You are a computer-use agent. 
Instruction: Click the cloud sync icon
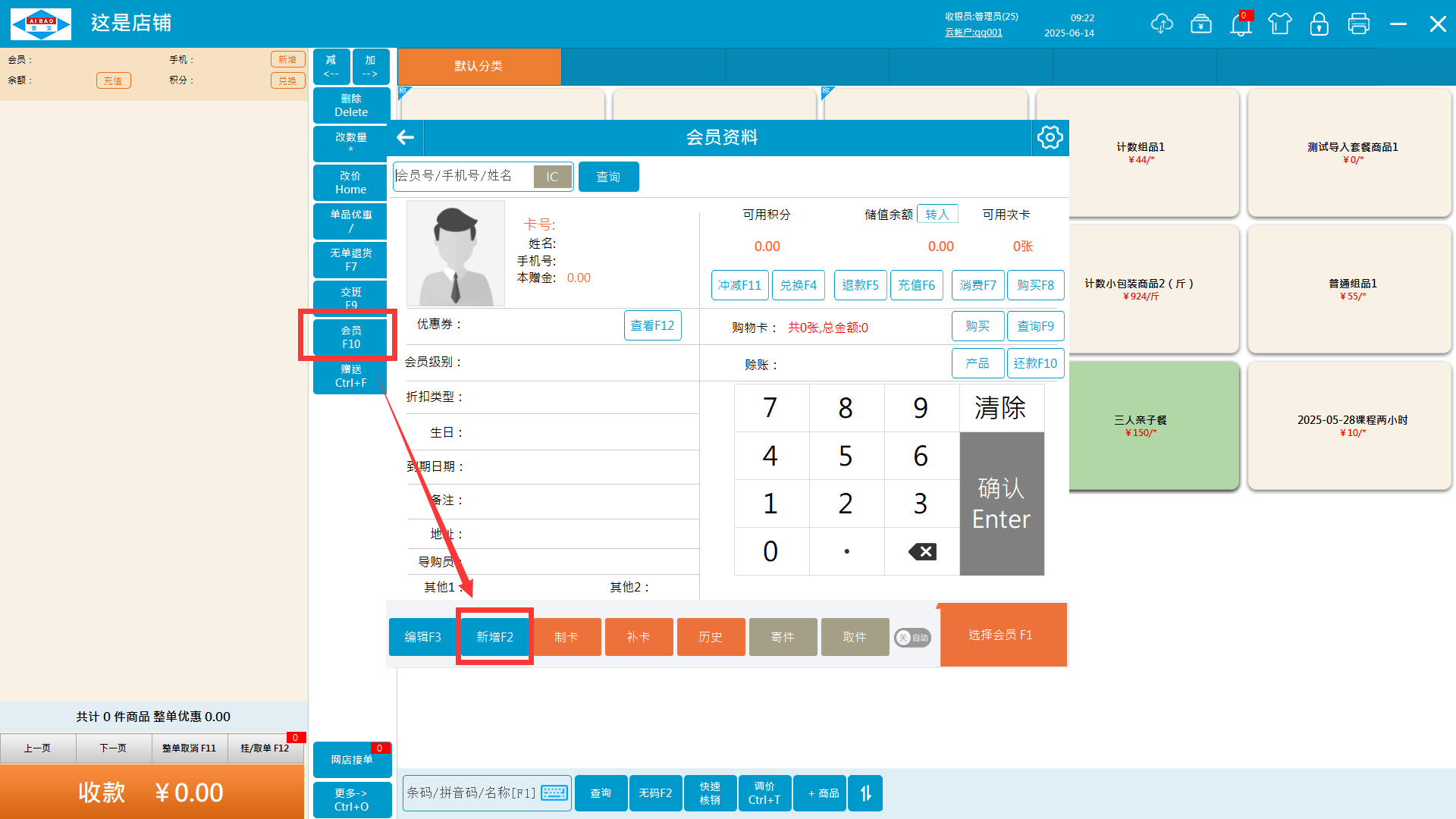tap(1161, 24)
